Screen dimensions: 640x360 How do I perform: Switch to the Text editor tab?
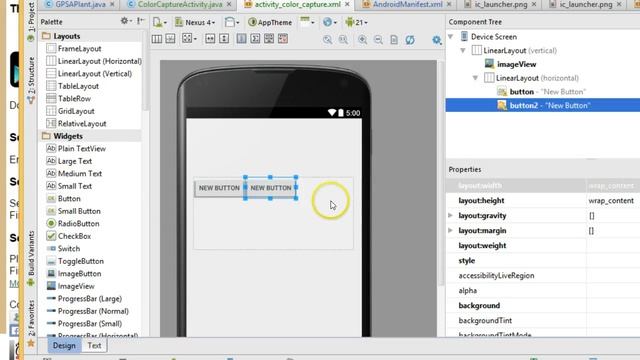(94, 345)
